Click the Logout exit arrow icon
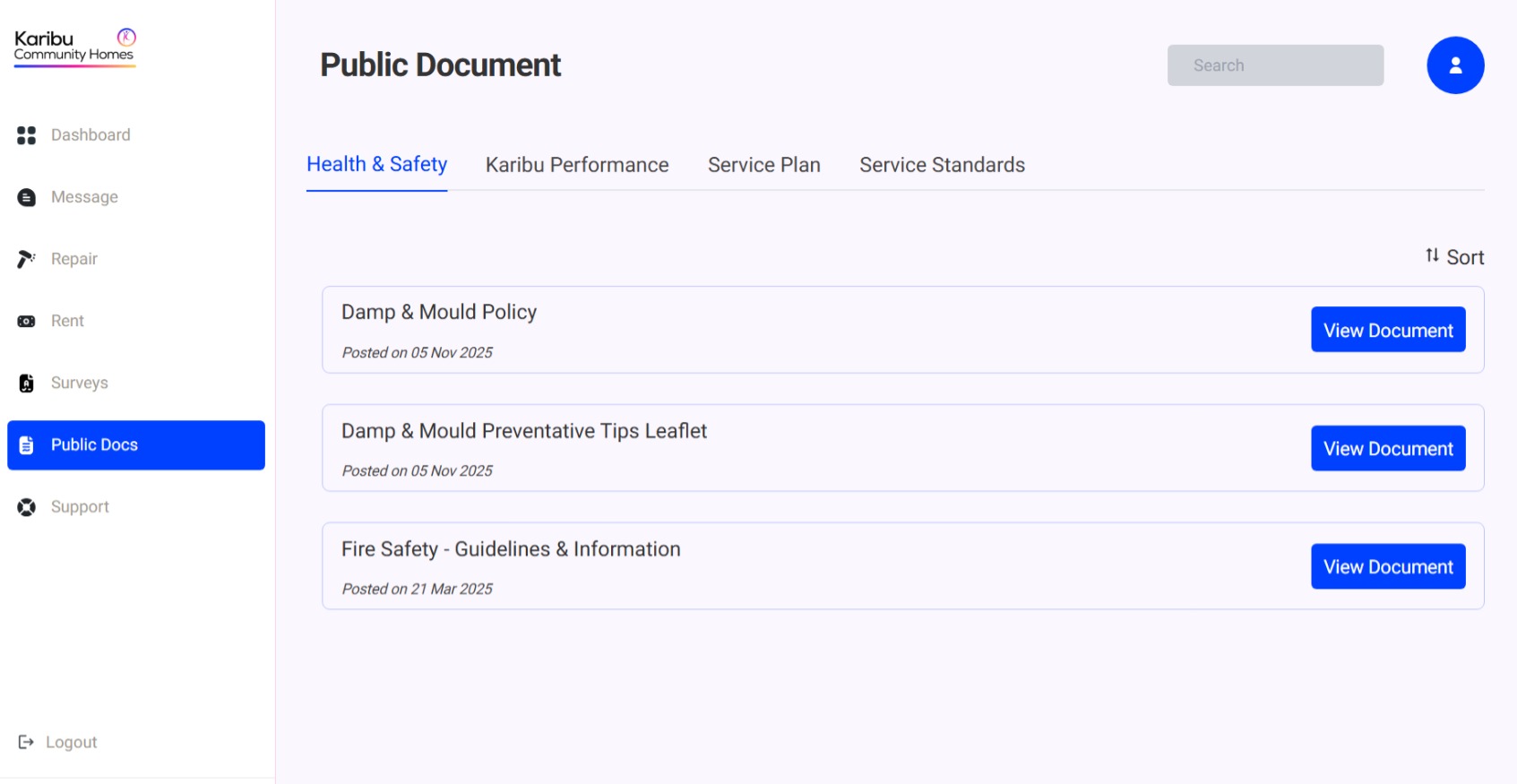The width and height of the screenshot is (1517, 784). [x=26, y=742]
